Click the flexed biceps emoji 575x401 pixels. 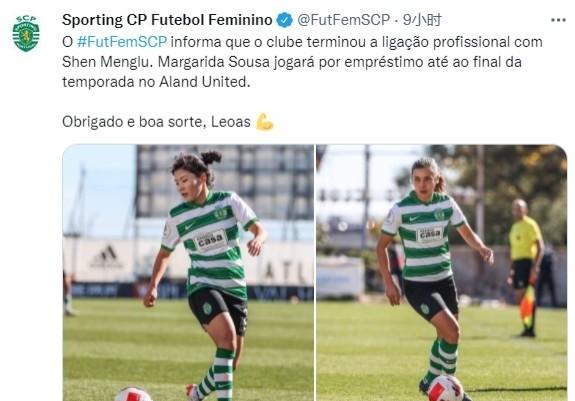tap(264, 122)
